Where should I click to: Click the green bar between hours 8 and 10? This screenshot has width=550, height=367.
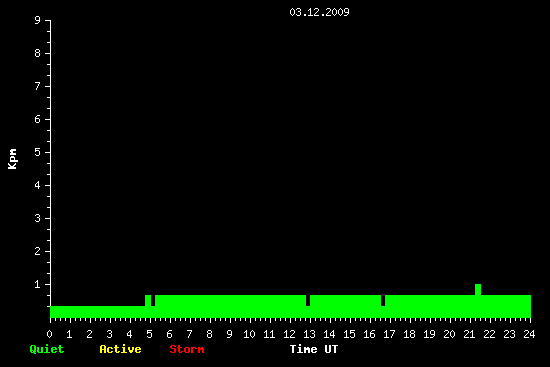pyautogui.click(x=230, y=306)
